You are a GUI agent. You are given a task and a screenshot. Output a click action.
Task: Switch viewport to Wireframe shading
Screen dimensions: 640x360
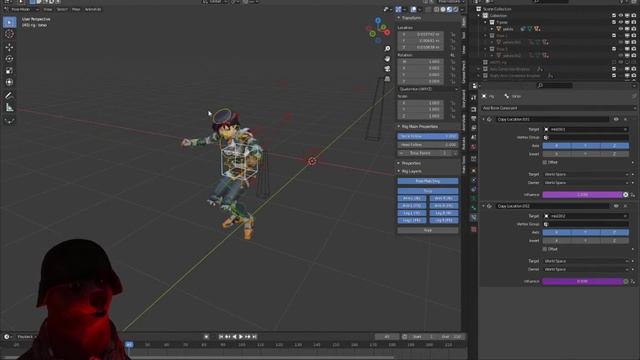coord(437,9)
